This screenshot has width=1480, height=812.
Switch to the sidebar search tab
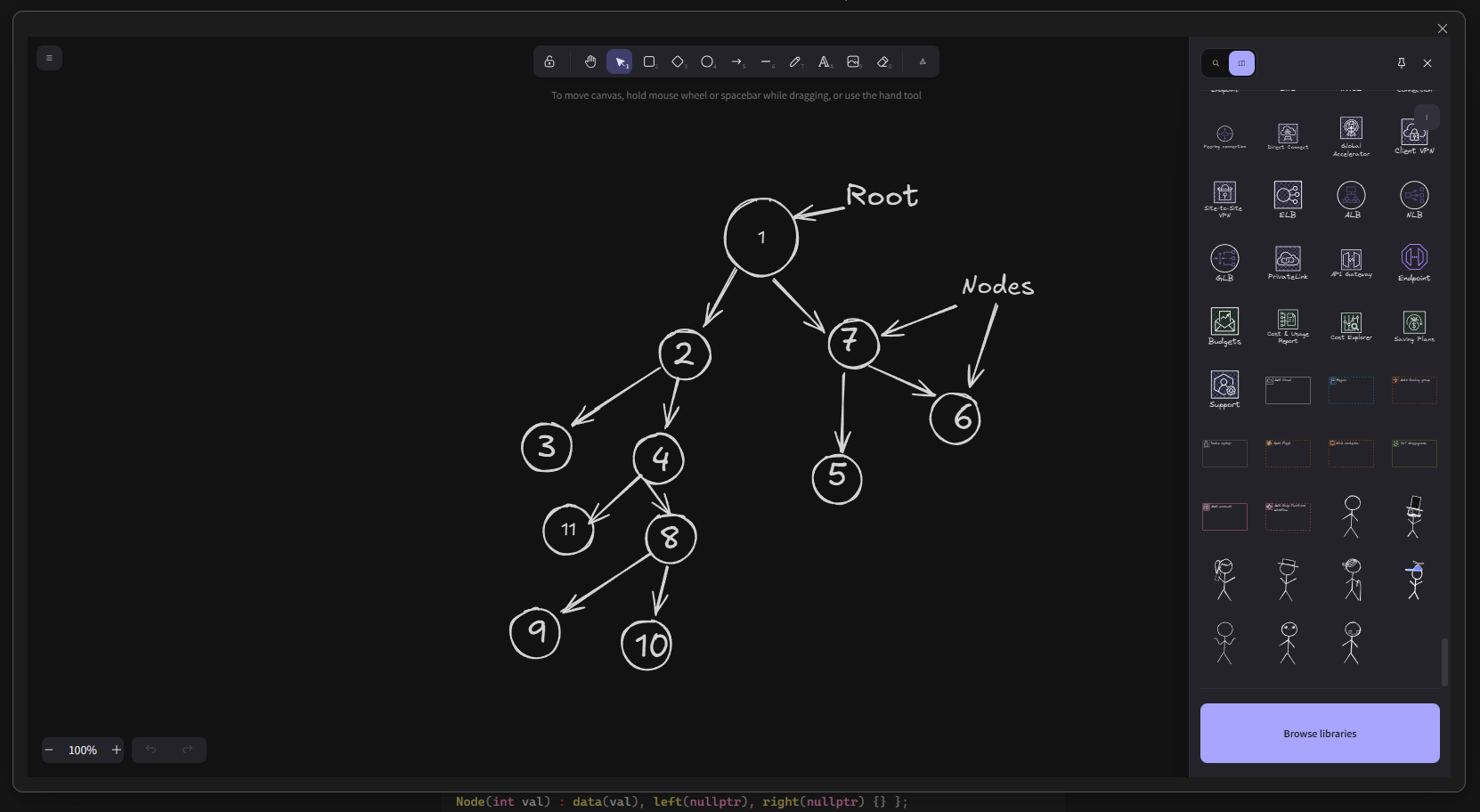click(1216, 63)
